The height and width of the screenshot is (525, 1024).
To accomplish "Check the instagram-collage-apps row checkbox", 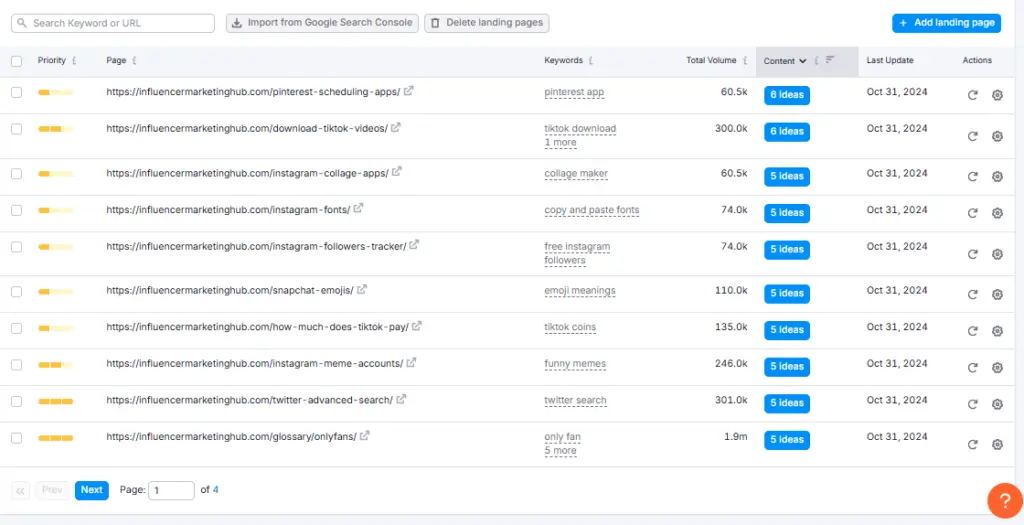I will [x=16, y=174].
